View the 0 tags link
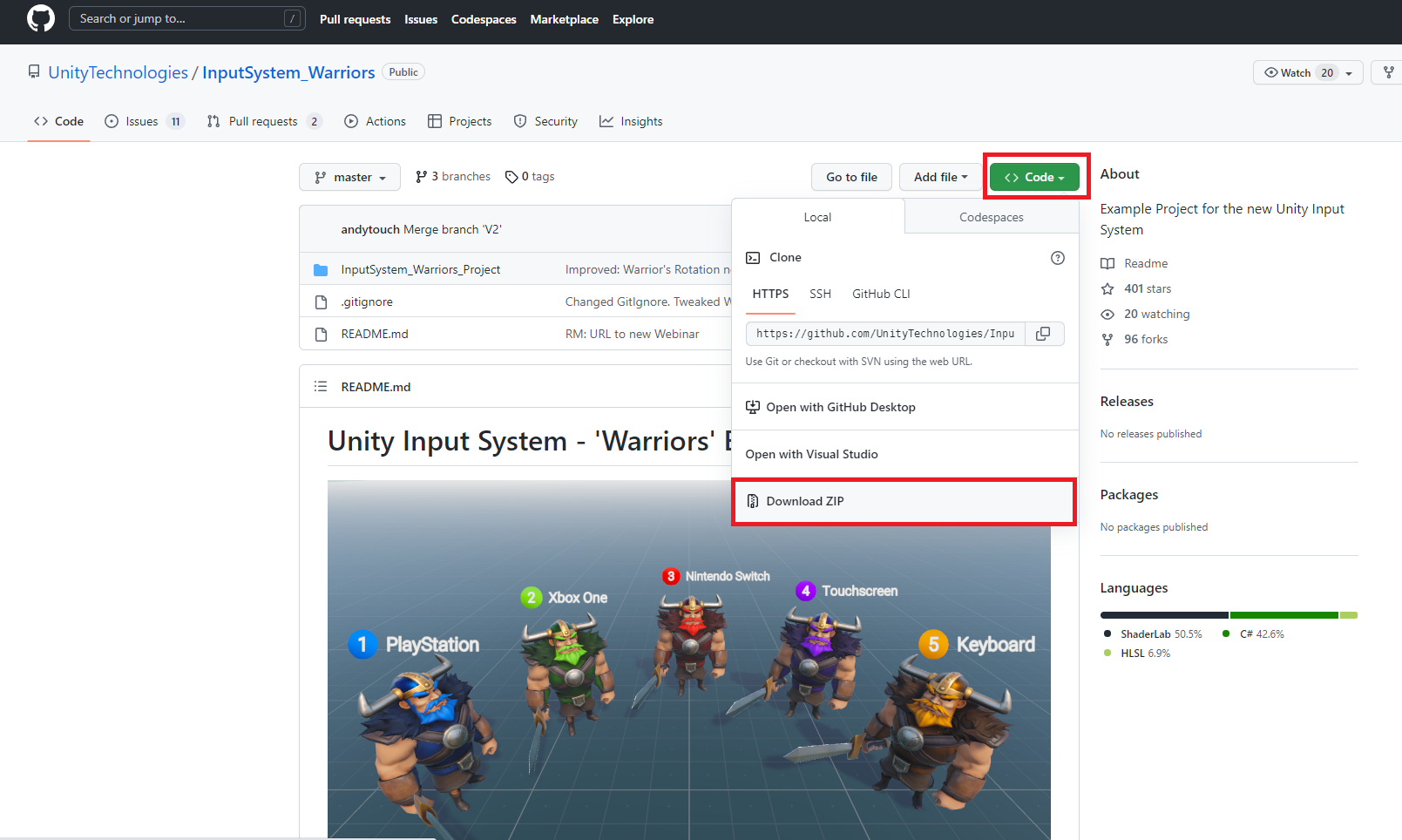Viewport: 1402px width, 840px height. 530,176
